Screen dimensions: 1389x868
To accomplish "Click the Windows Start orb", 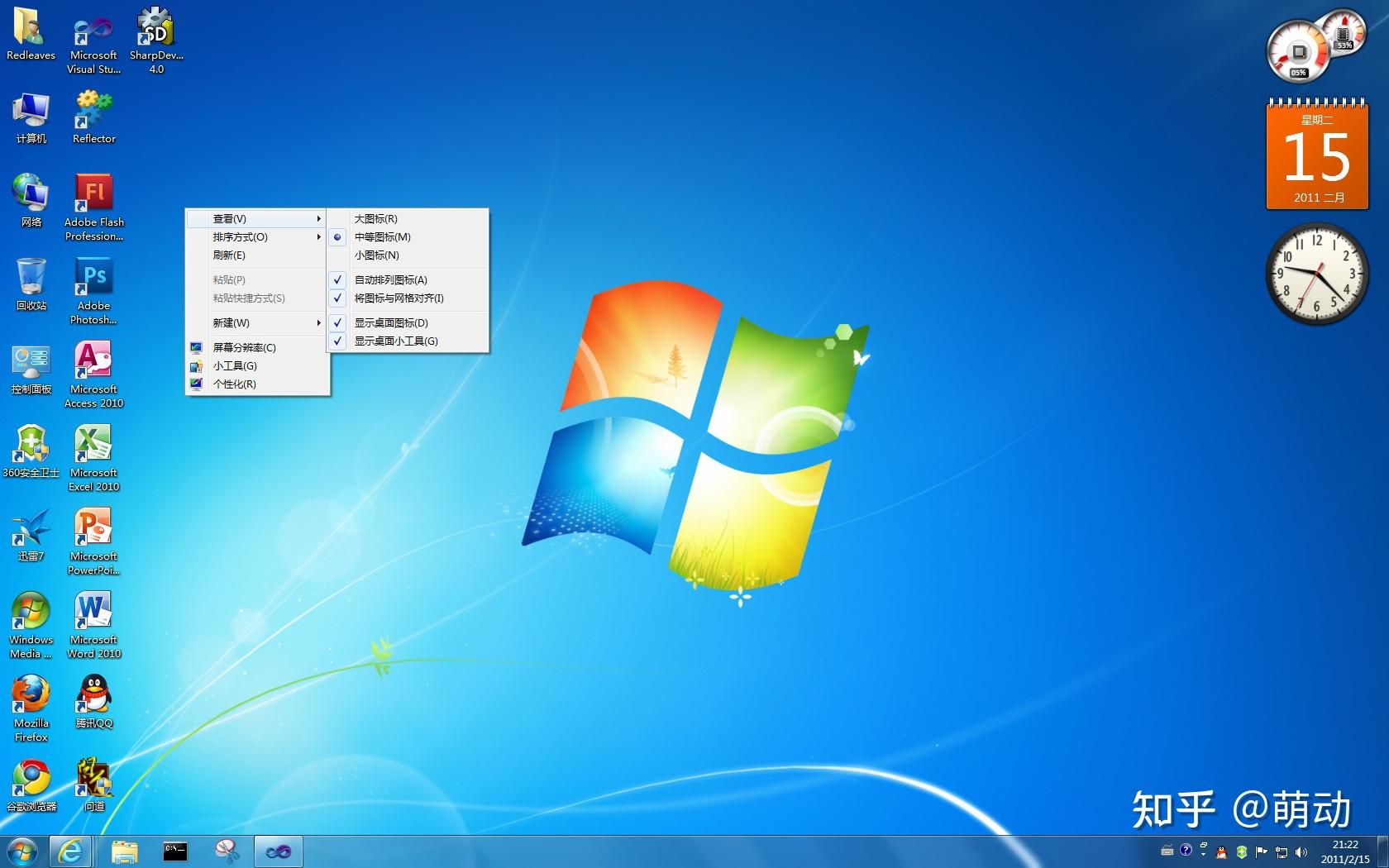I will [x=21, y=851].
